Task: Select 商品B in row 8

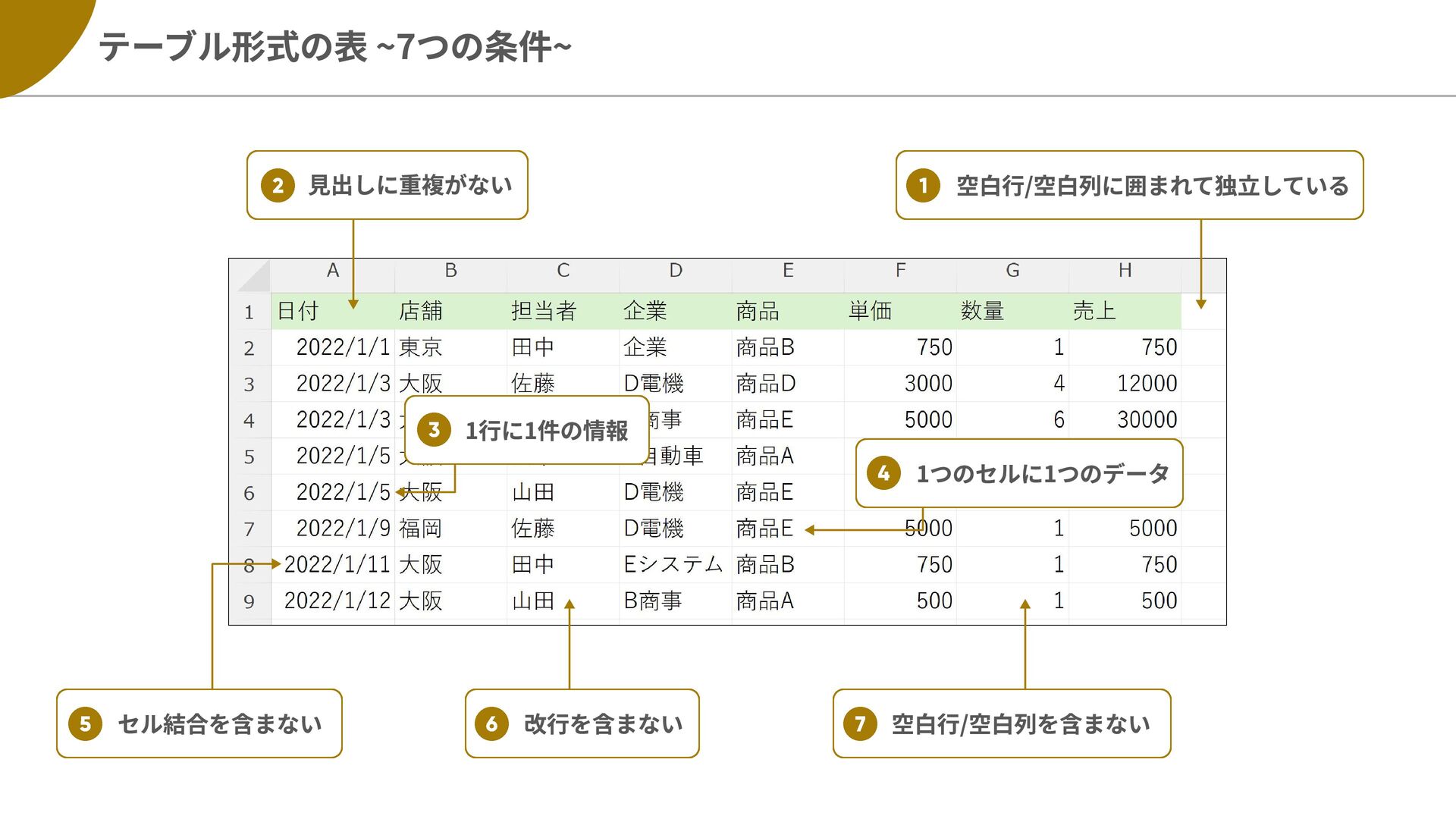Action: [x=788, y=565]
